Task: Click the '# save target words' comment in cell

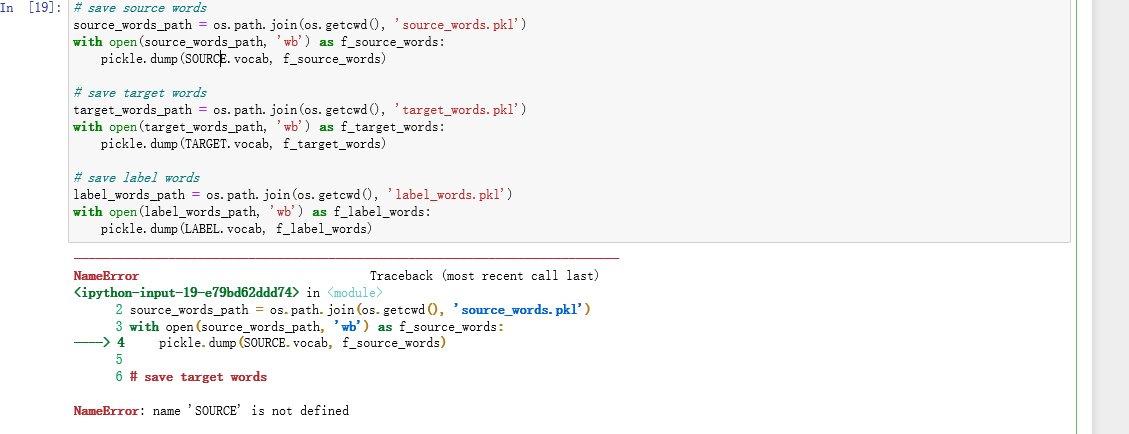Action: (x=140, y=93)
